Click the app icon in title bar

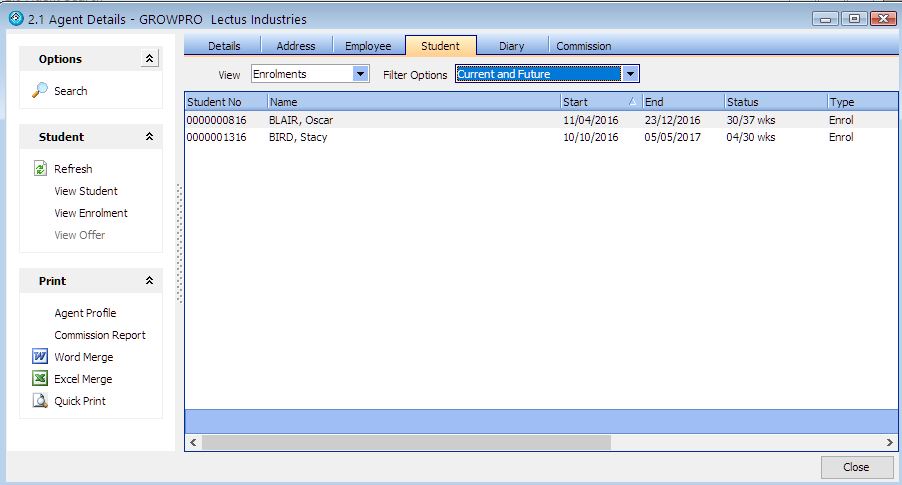pos(14,19)
